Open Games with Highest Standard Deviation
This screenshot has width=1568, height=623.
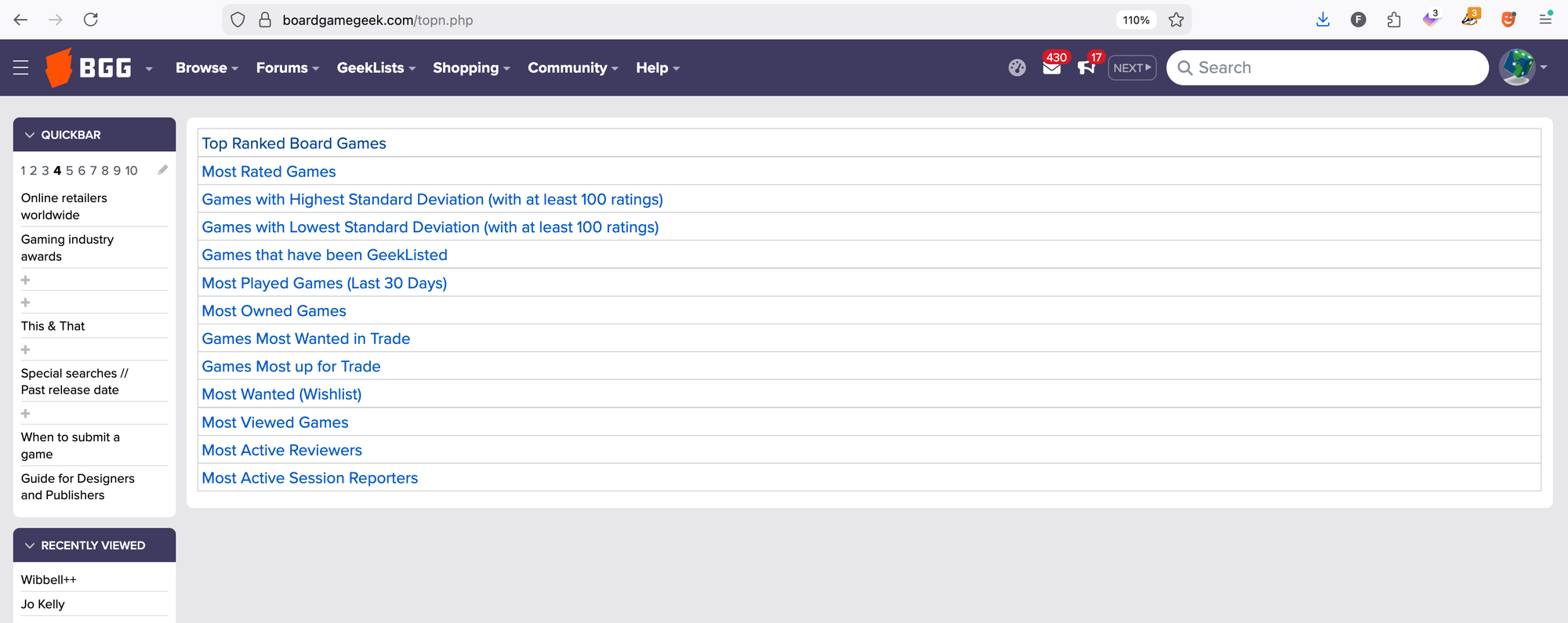432,199
